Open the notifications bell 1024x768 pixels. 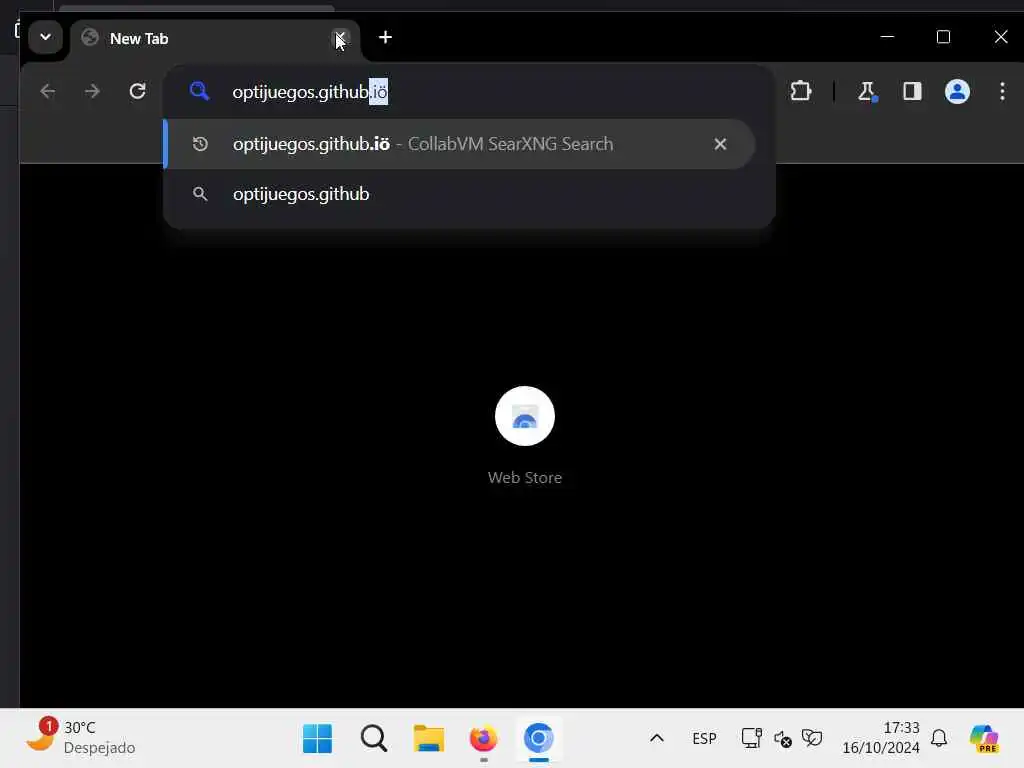[939, 738]
